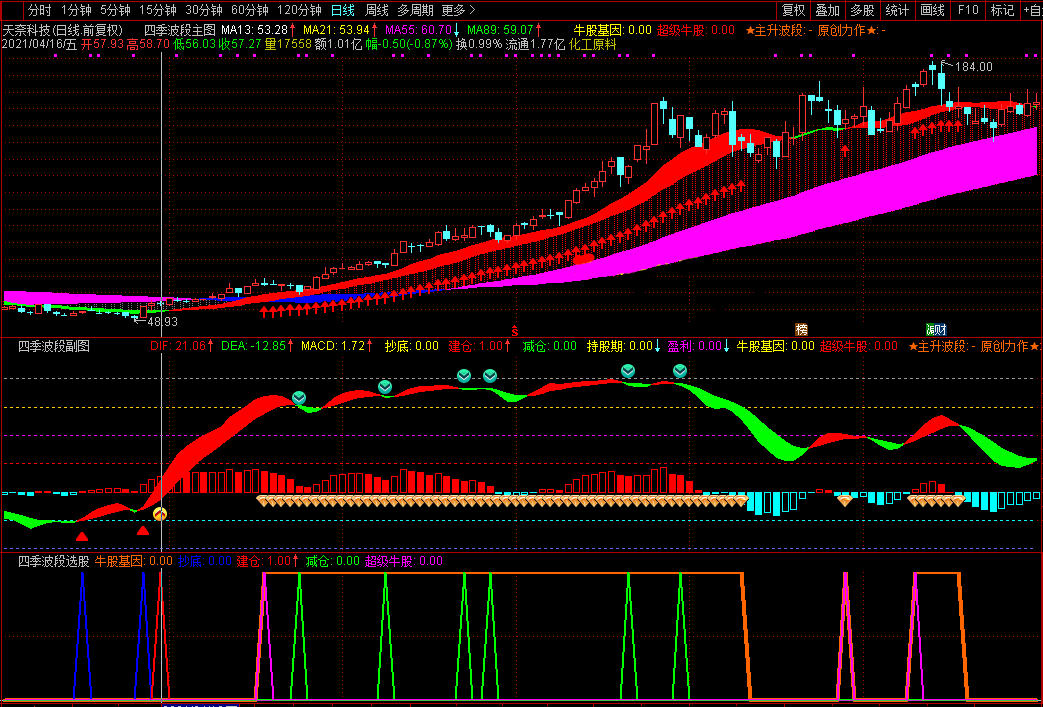The image size is (1043, 707).
Task: Click the 184.00 high price label
Action: [972, 67]
